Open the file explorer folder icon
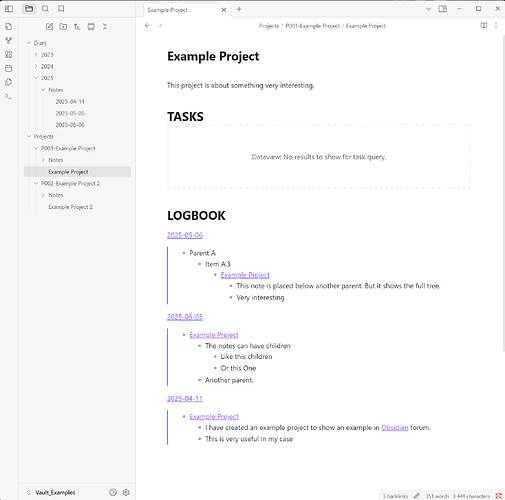This screenshot has height=500, width=505. click(x=29, y=9)
